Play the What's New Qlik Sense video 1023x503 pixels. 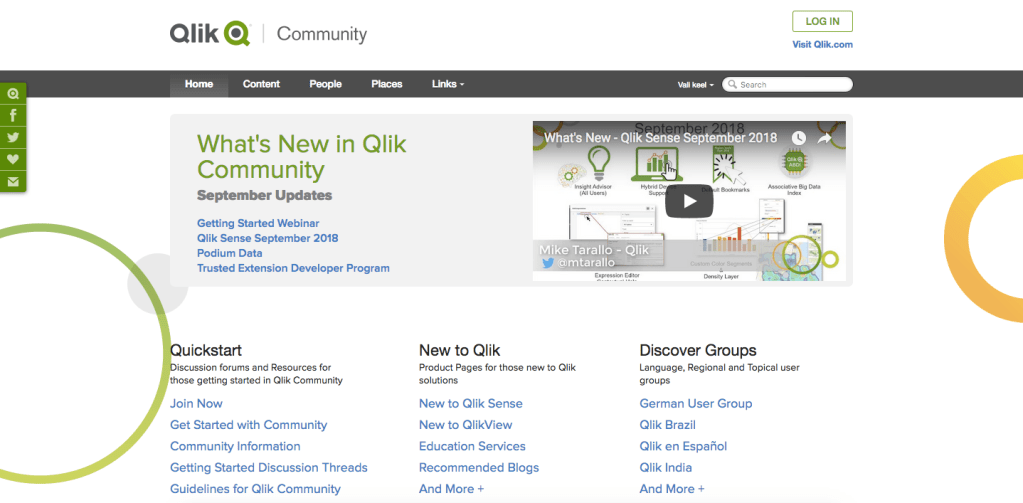click(689, 201)
